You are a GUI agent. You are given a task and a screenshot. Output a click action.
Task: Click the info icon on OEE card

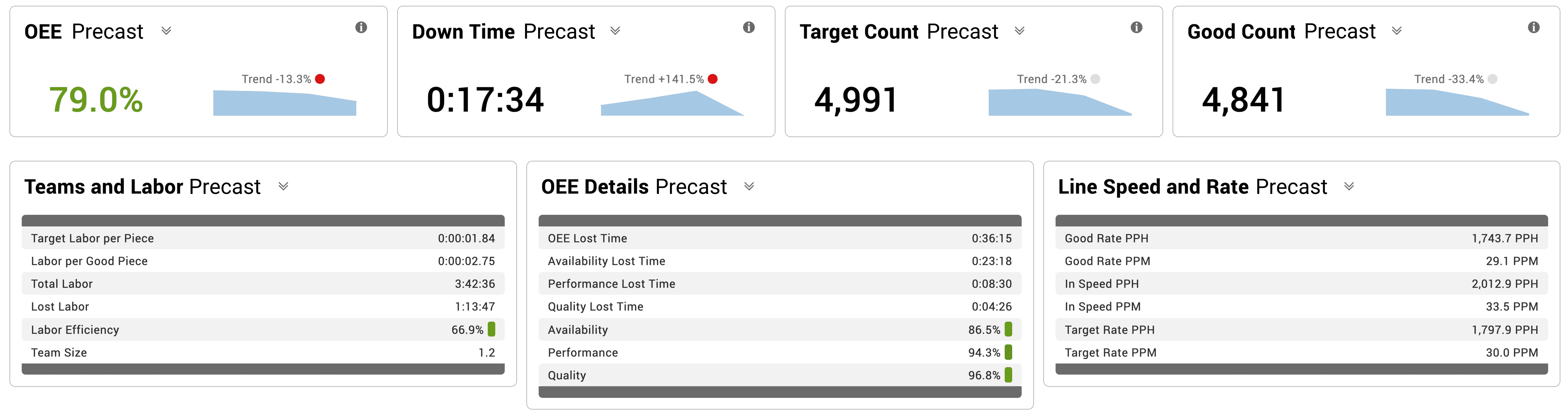pyautogui.click(x=361, y=27)
